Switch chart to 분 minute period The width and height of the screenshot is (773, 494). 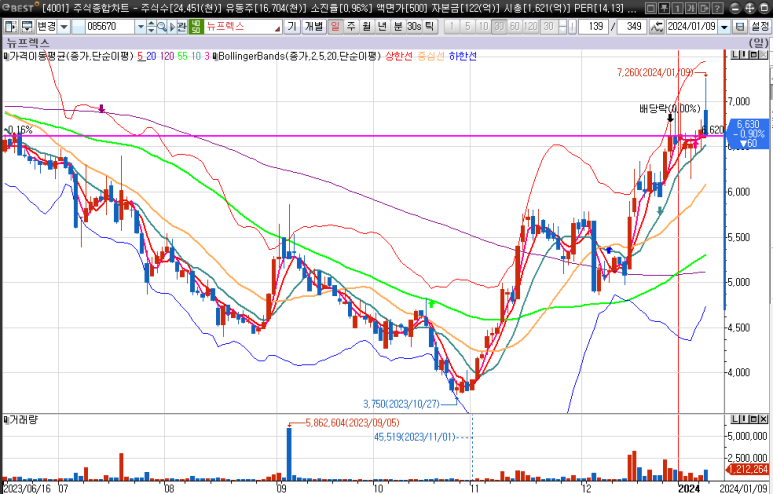399,27
